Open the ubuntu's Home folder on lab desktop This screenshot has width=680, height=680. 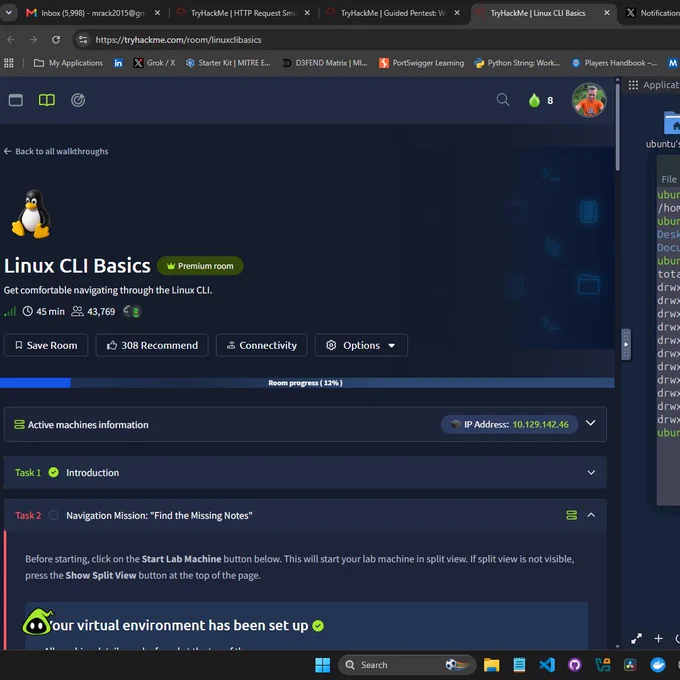point(671,130)
